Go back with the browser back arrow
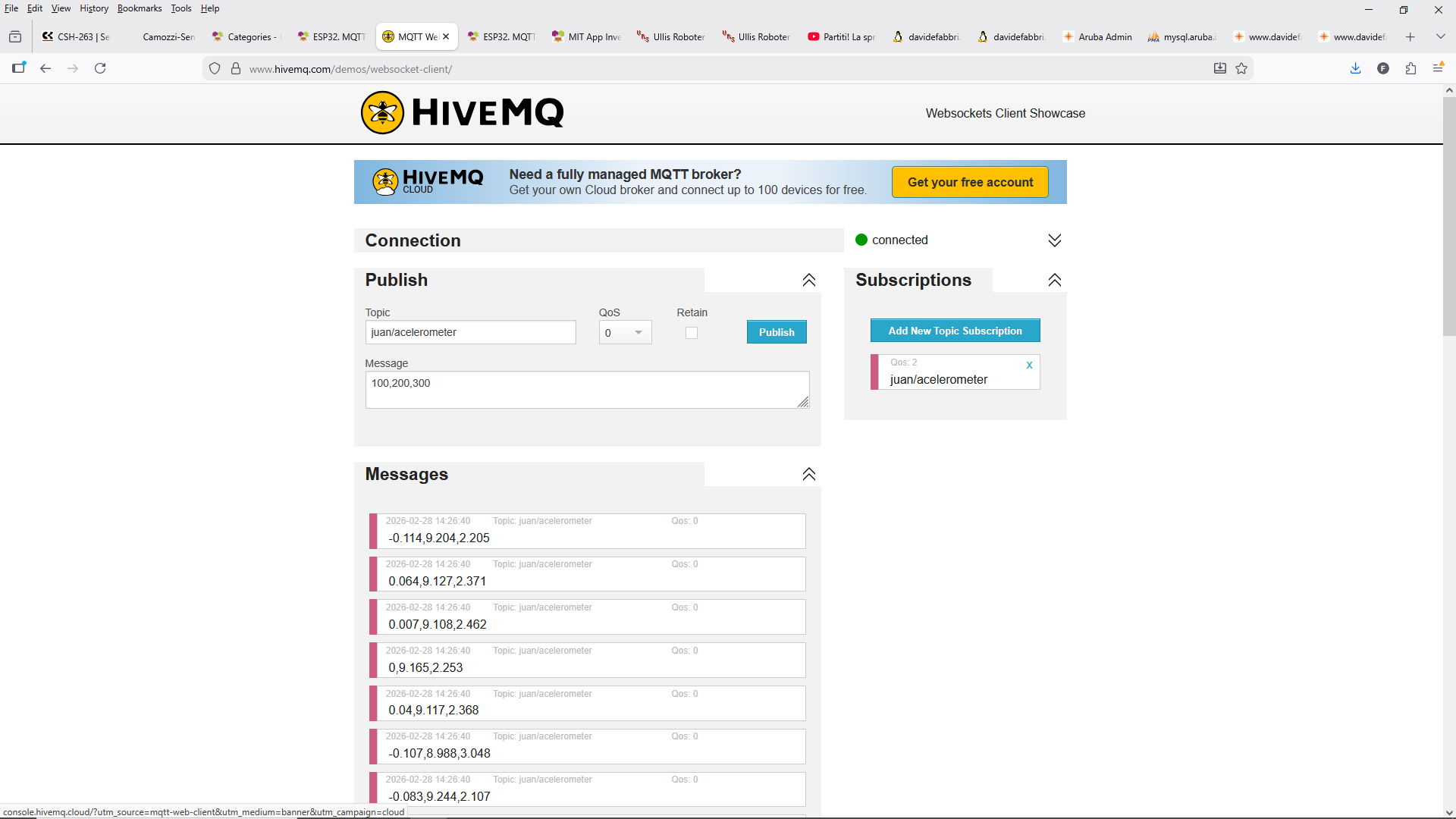Image resolution: width=1456 pixels, height=819 pixels. click(45, 68)
